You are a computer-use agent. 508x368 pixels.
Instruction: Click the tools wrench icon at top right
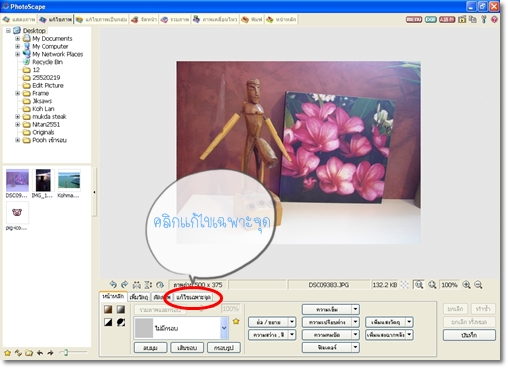coord(484,19)
